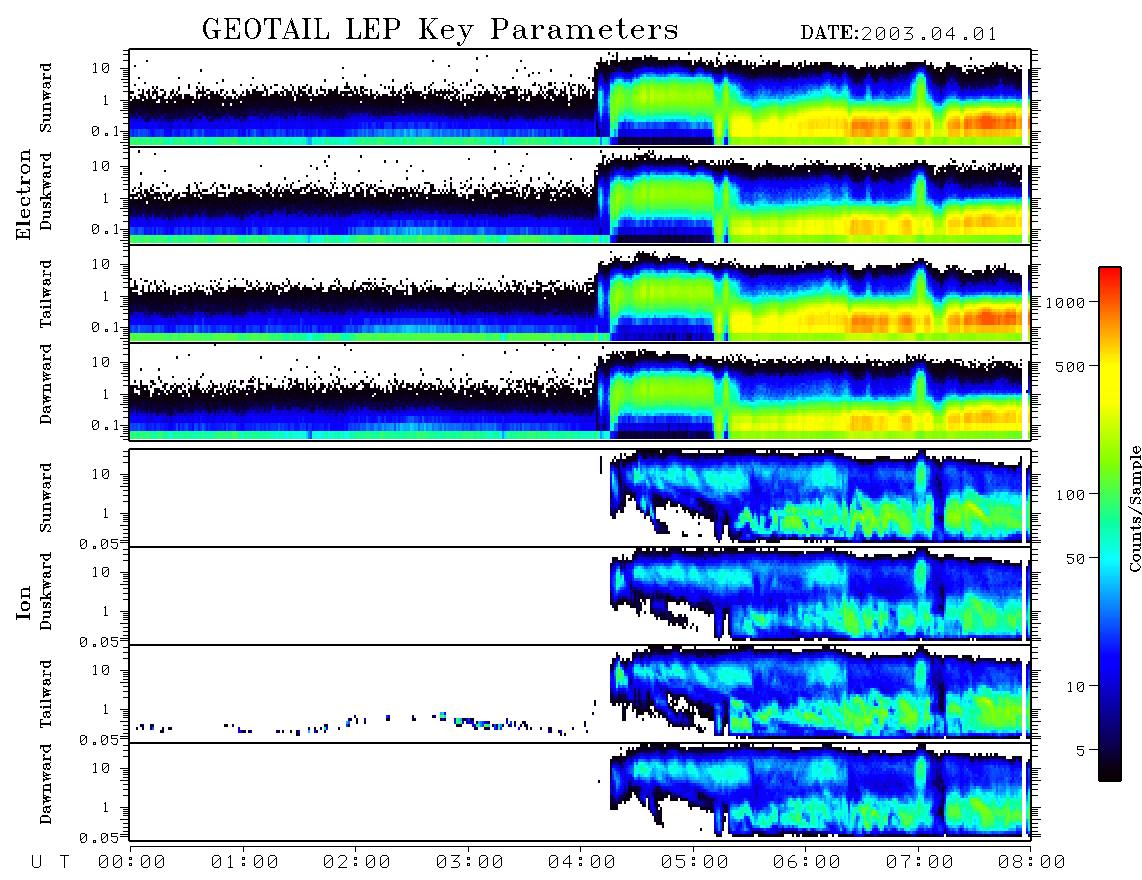
Task: Select the 02:00 time tick label
Action: coord(357,862)
